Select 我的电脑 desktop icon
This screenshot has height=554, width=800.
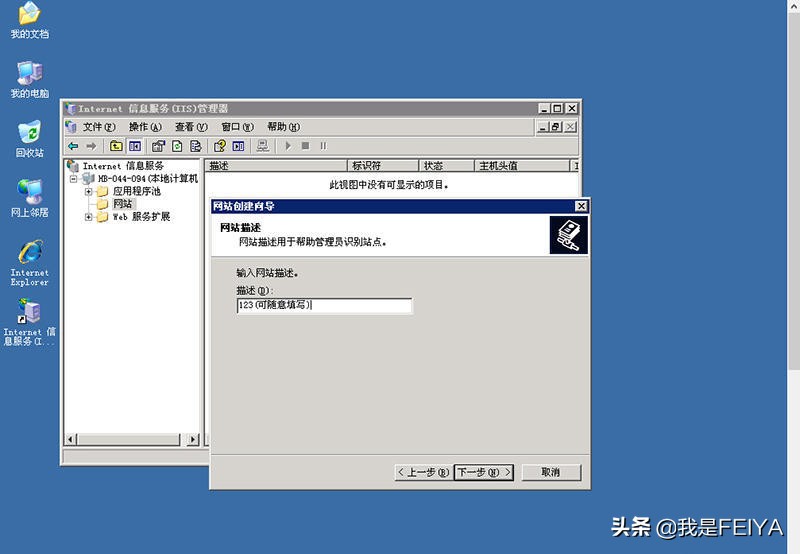point(30,80)
